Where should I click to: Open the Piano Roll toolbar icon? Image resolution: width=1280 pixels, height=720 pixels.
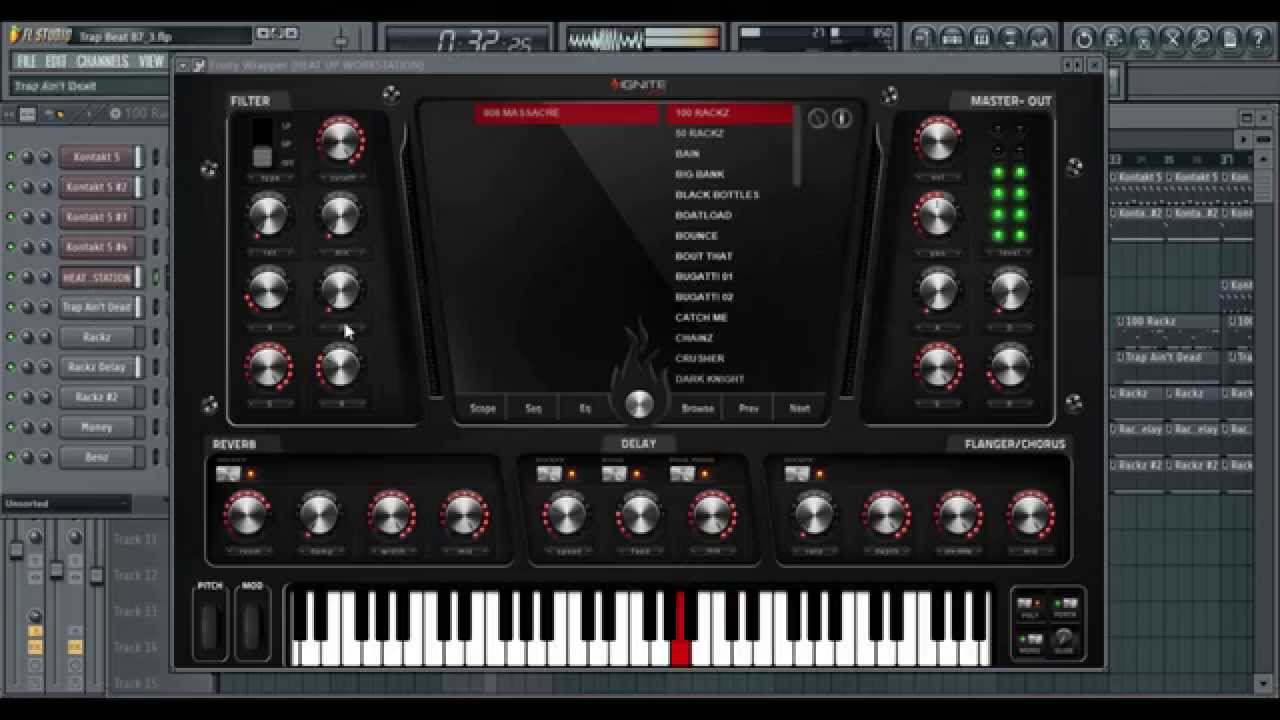pos(981,39)
